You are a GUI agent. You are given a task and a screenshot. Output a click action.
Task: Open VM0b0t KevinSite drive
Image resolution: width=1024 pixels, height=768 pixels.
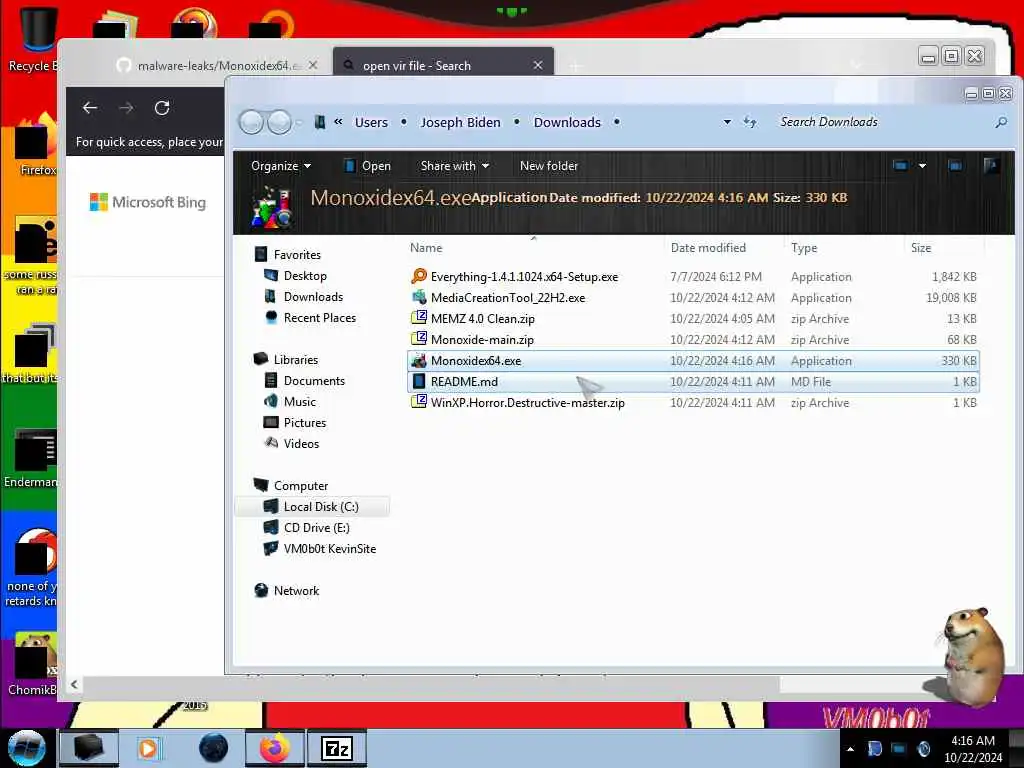pyautogui.click(x=329, y=549)
